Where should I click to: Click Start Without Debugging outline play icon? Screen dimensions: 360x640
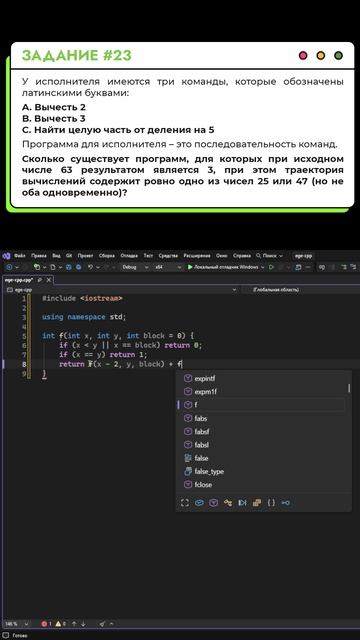pyautogui.click(x=271, y=267)
